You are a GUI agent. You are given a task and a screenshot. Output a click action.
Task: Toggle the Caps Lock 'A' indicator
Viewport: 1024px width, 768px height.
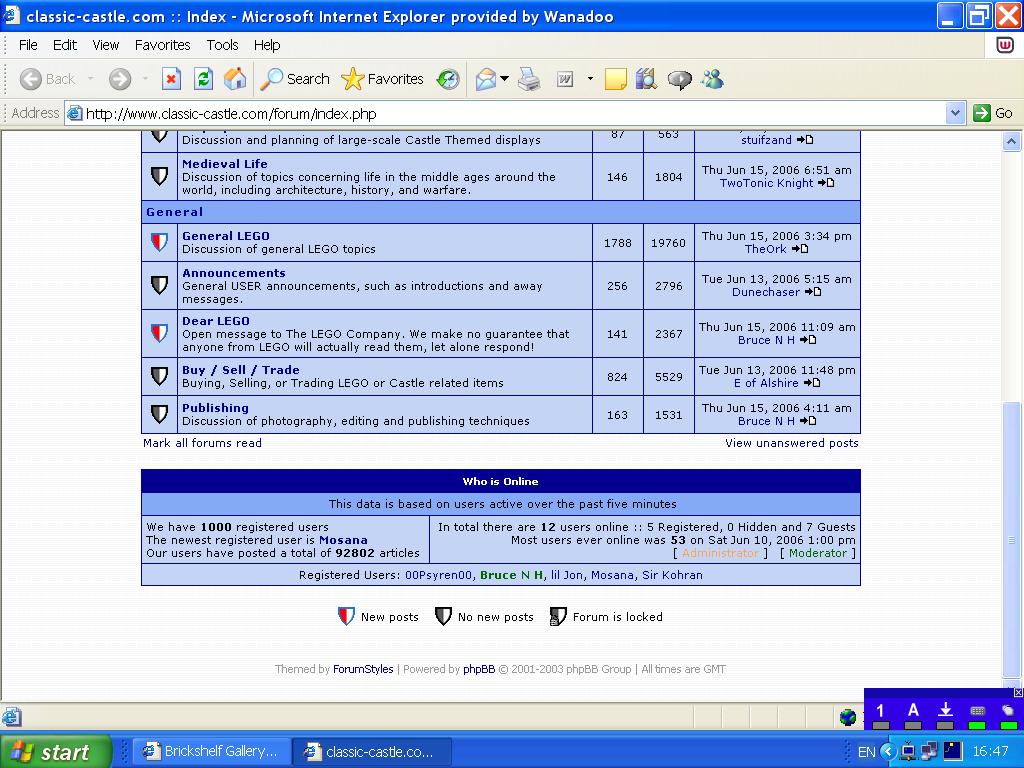click(x=913, y=711)
